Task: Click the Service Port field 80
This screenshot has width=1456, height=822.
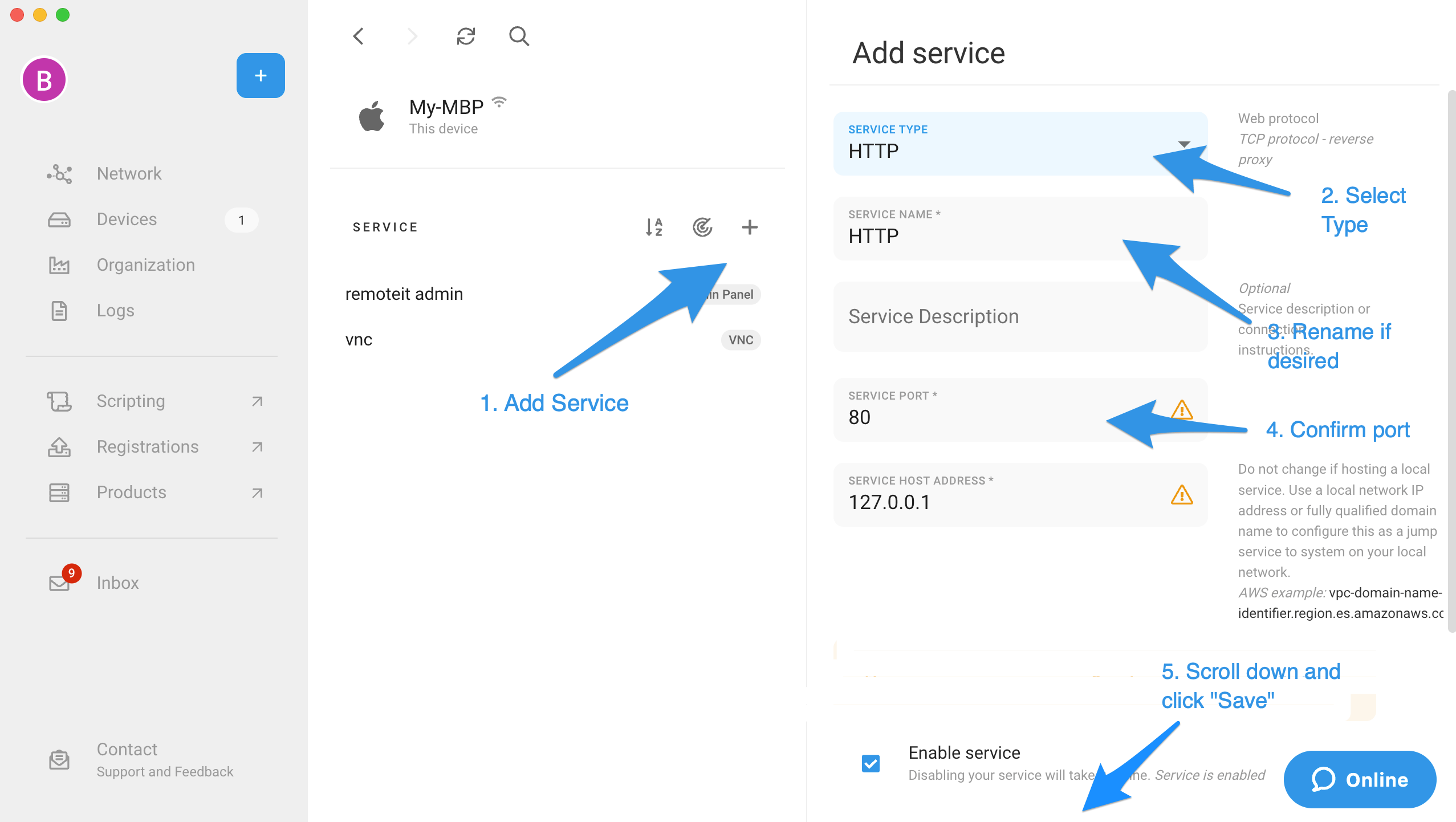Action: (1020, 409)
